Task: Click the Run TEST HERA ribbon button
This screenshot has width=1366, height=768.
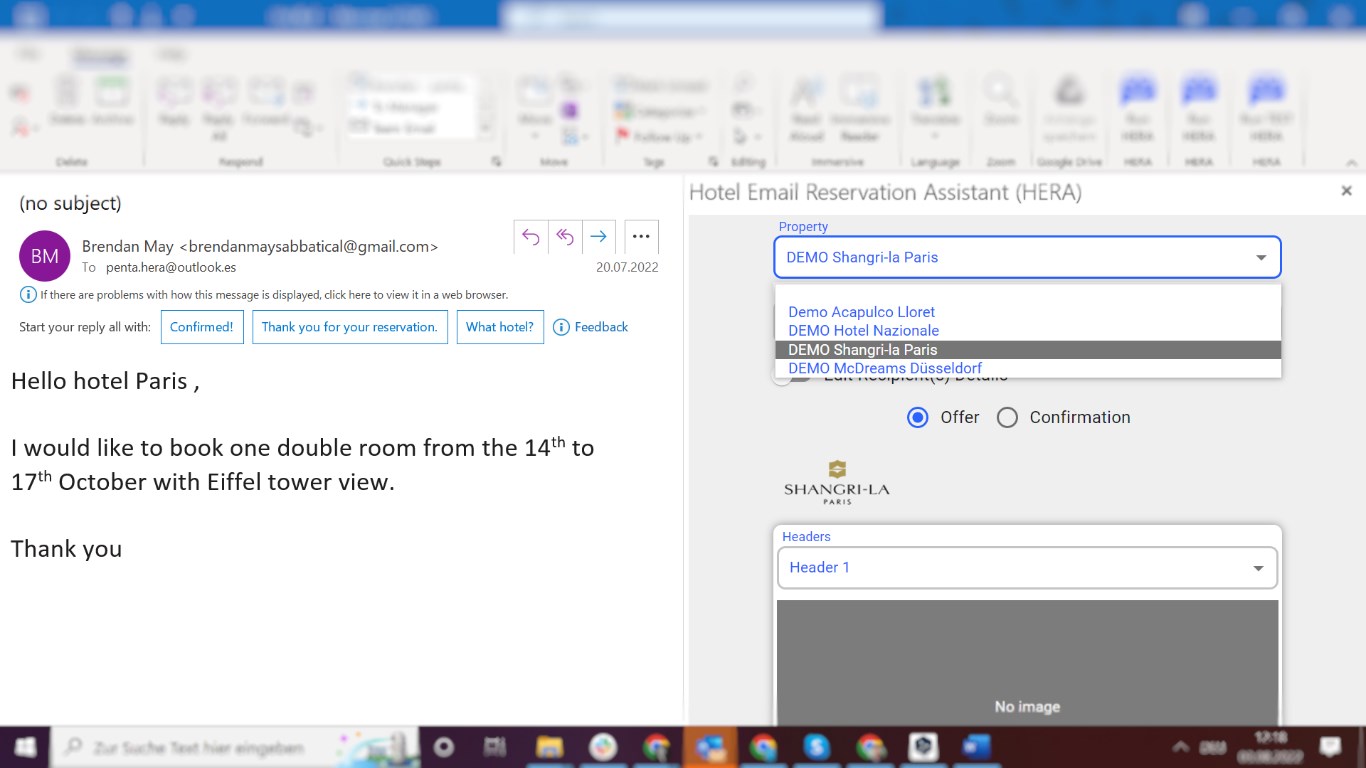Action: (x=1266, y=108)
